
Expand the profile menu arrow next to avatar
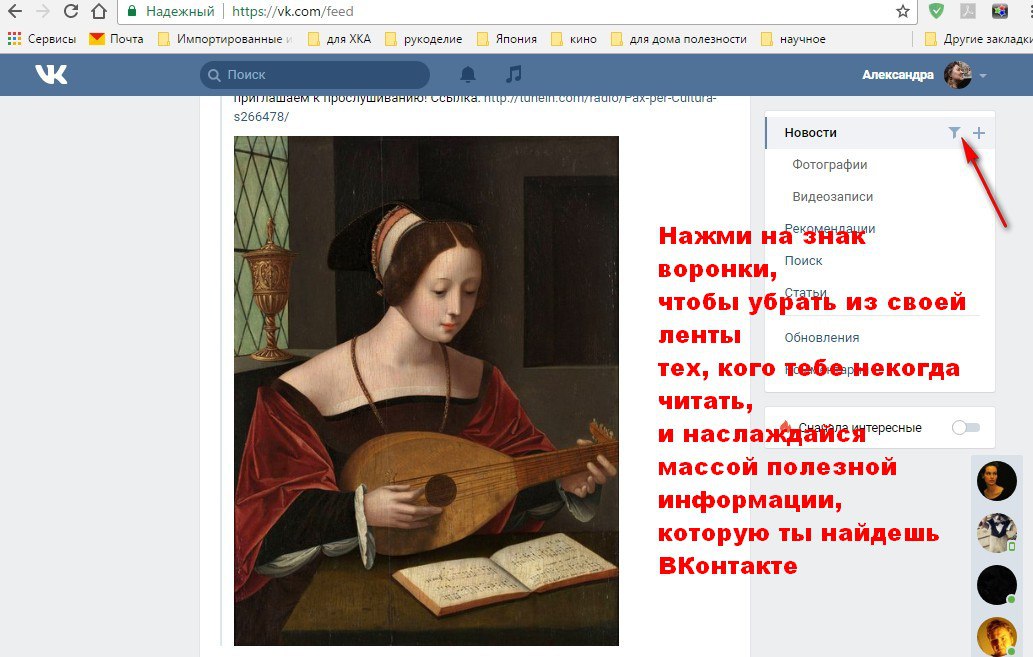983,75
